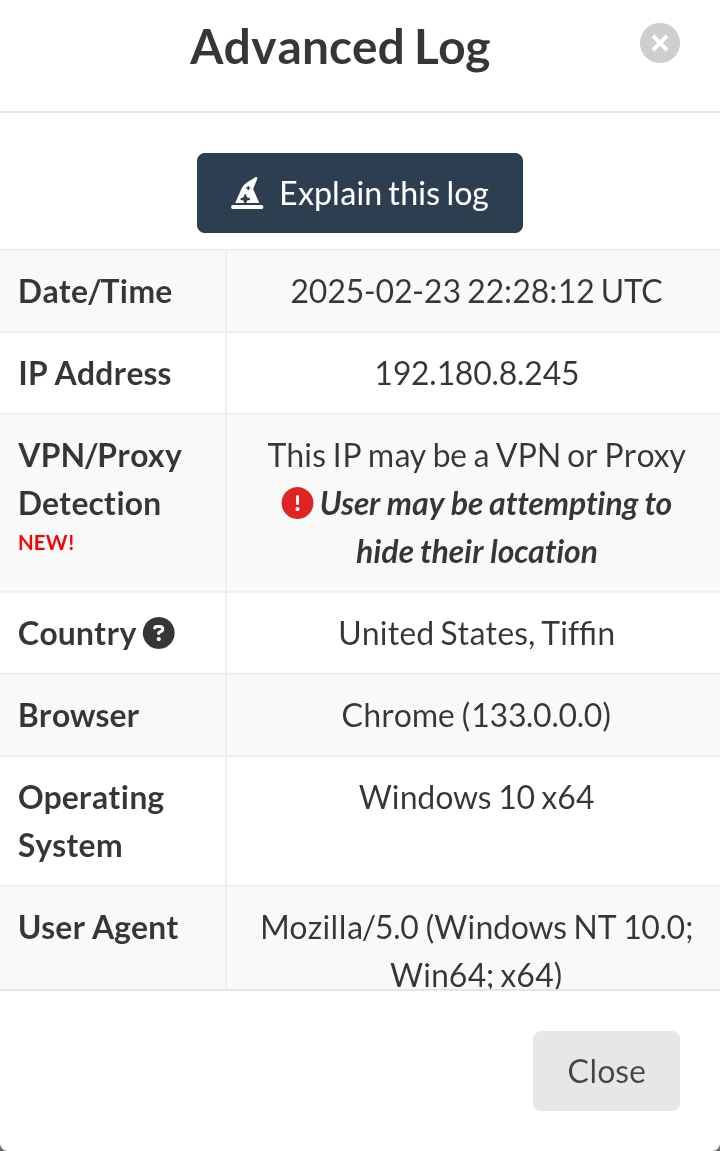Click the Explain this log text
Image resolution: width=720 pixels, height=1151 pixels.
pyautogui.click(x=384, y=193)
